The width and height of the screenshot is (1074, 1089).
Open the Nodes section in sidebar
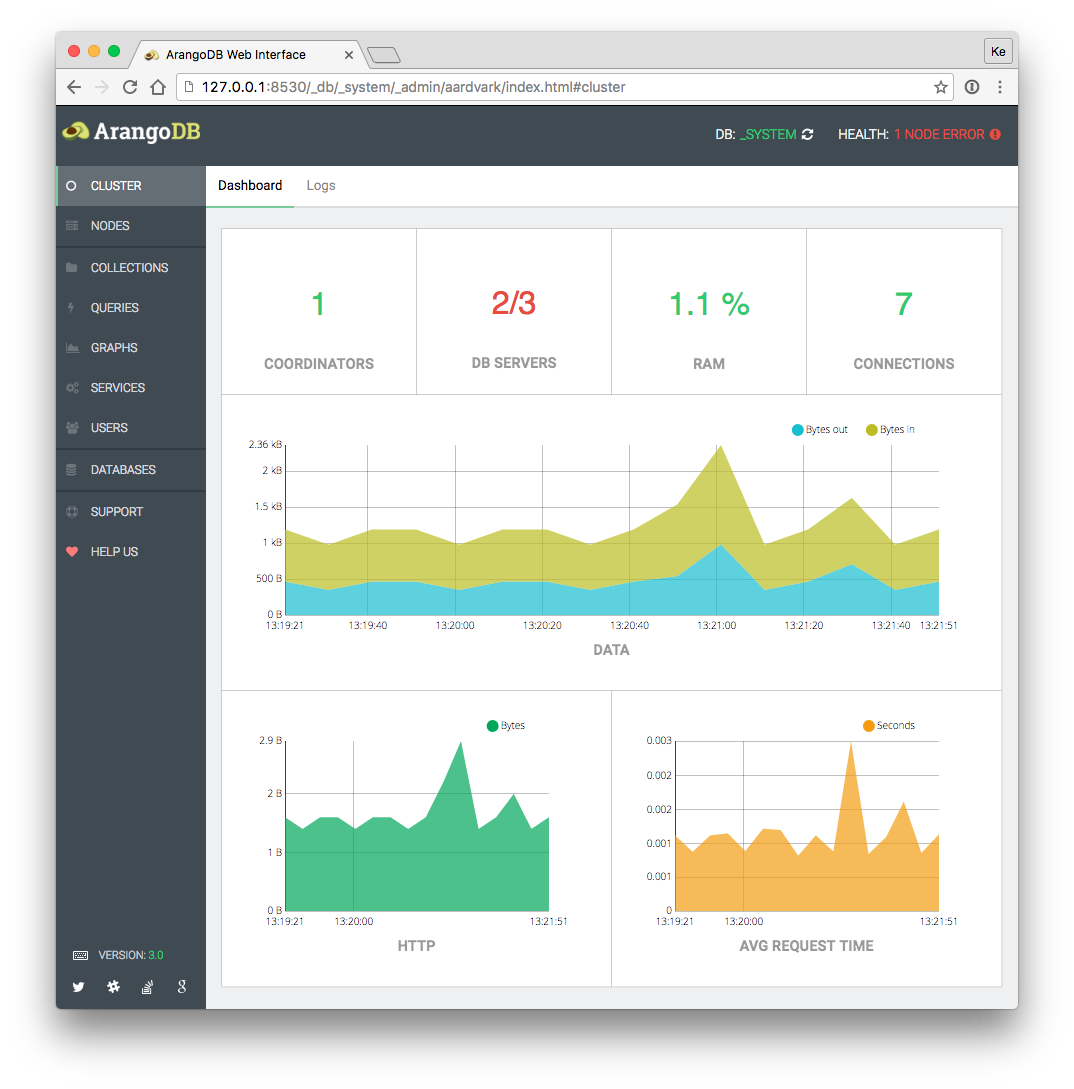110,226
